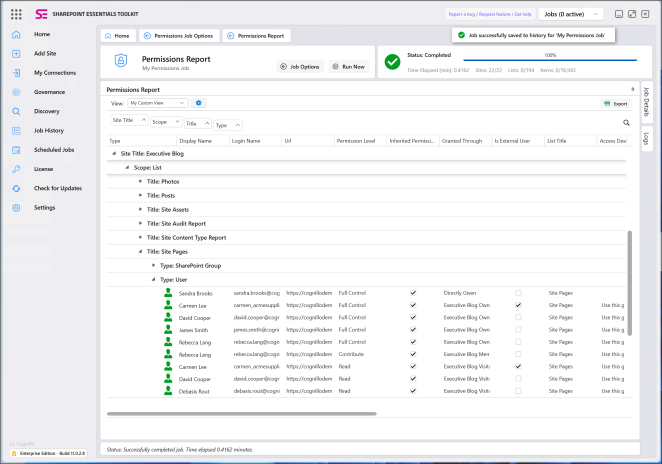662x464 pixels.
Task: Sort by the Display Name column header
Action: (x=203, y=141)
